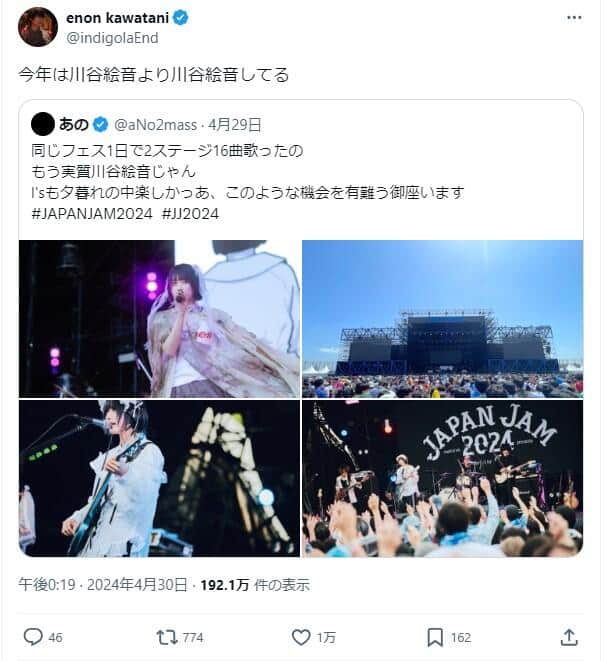The image size is (604, 661).
Task: Click the black avatar of あの
Action: 43,124
